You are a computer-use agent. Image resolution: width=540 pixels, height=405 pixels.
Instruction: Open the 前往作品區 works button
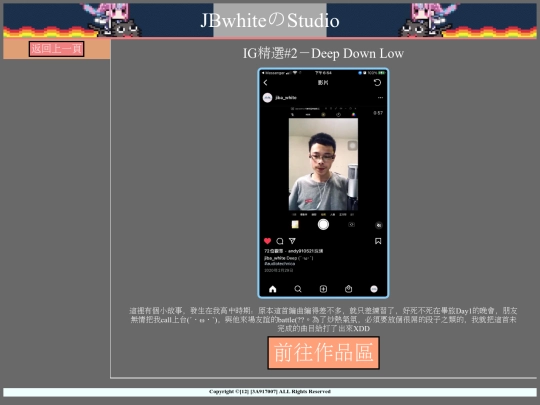point(323,353)
